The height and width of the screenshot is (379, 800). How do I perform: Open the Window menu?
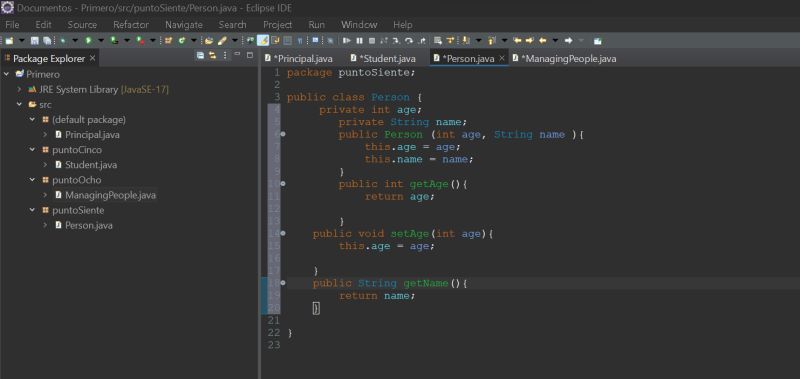pyautogui.click(x=359, y=24)
